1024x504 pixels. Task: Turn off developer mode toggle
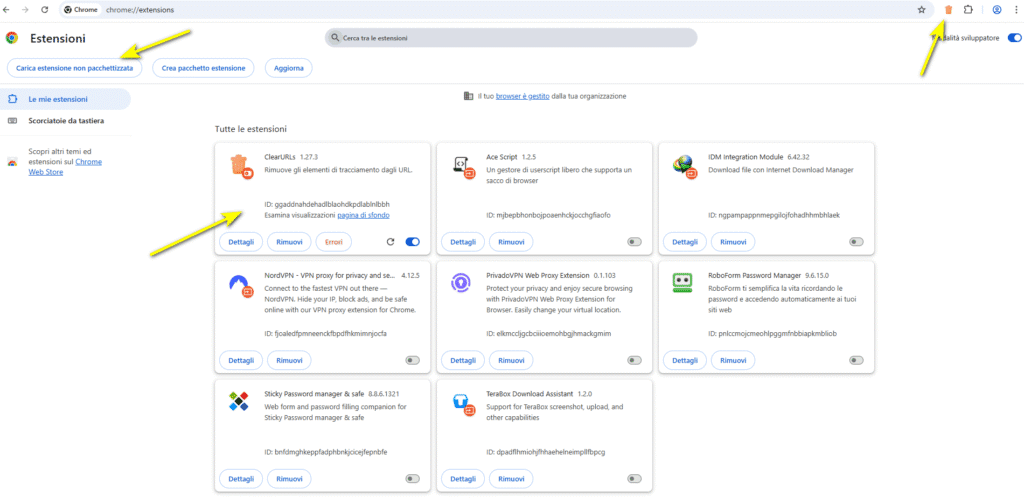[1014, 38]
